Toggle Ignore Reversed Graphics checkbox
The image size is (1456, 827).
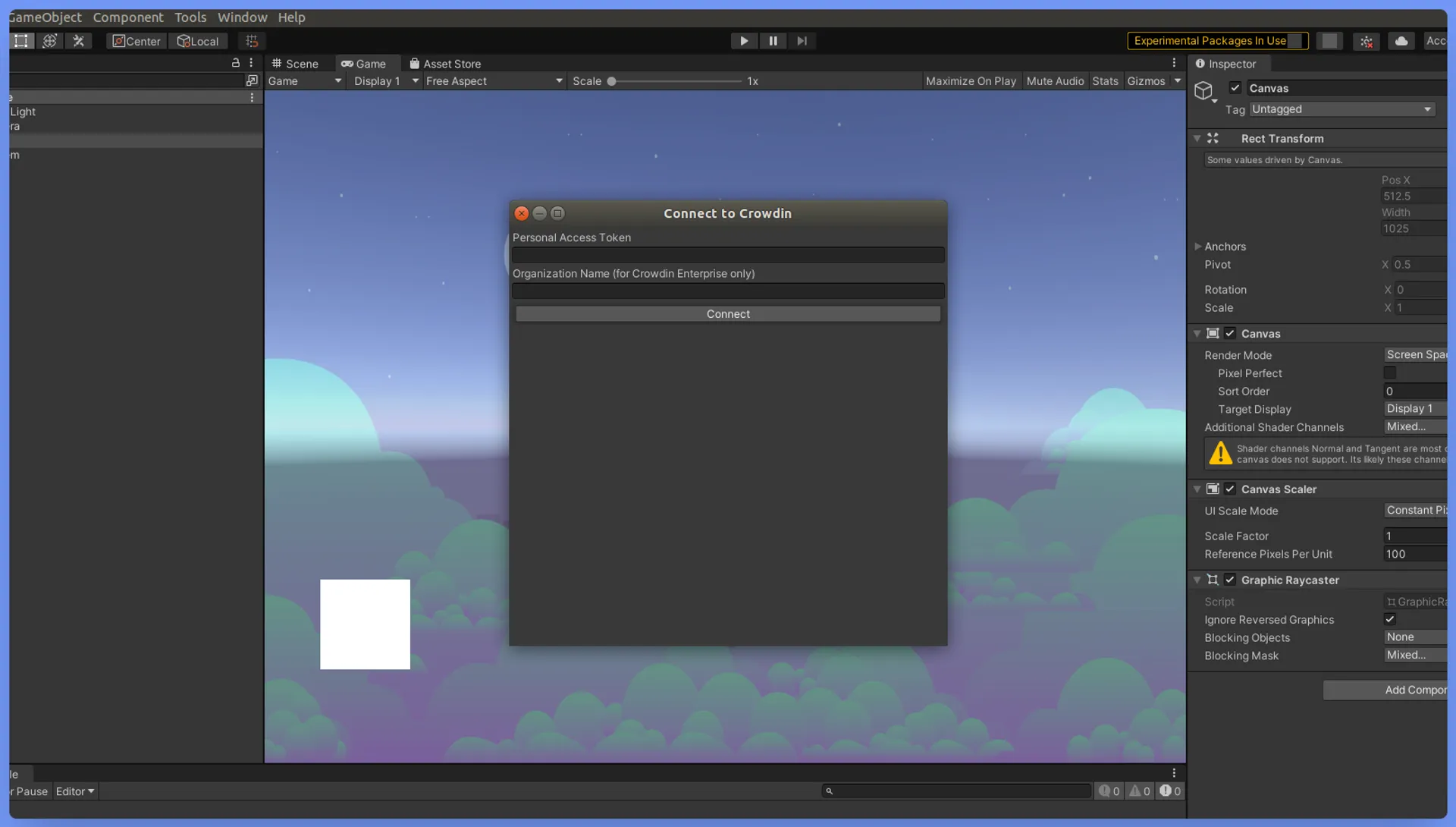pos(1390,618)
